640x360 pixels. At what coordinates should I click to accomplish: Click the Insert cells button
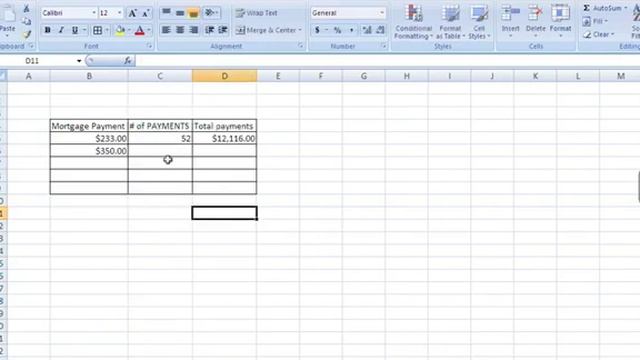tap(511, 20)
